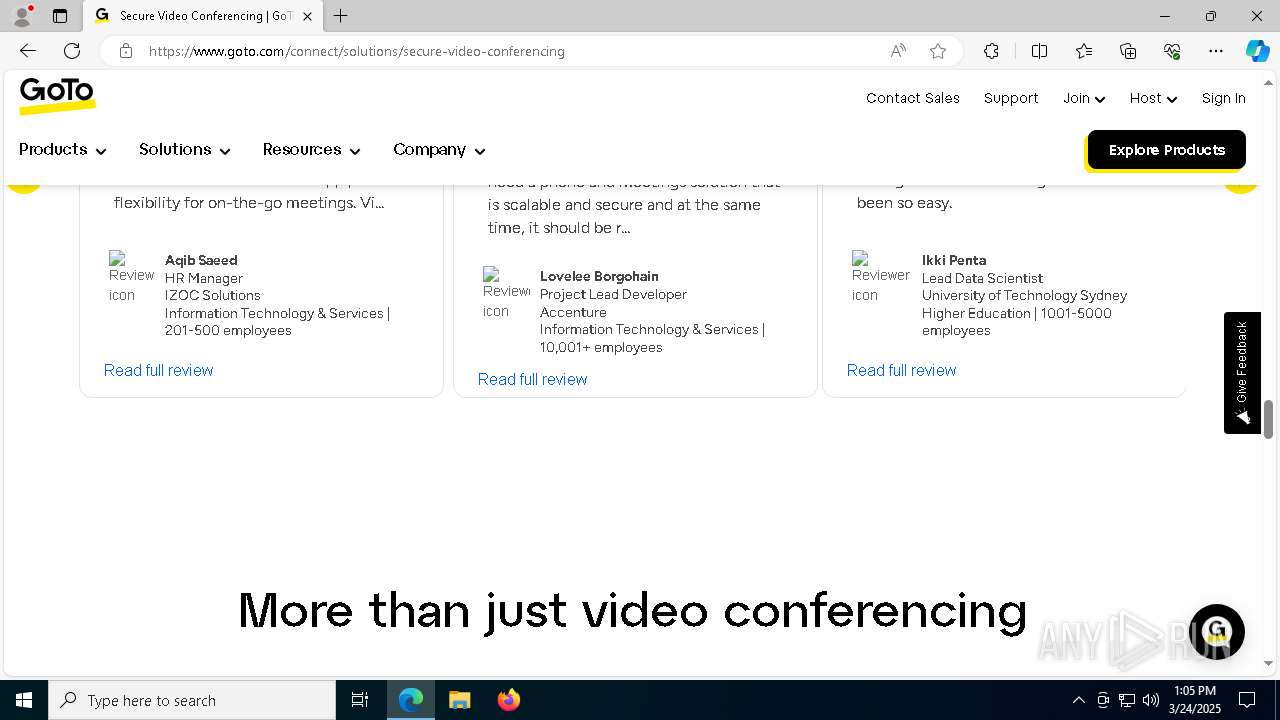Open browser Extensions menu
Viewport: 1280px width, 720px height.
(x=991, y=51)
